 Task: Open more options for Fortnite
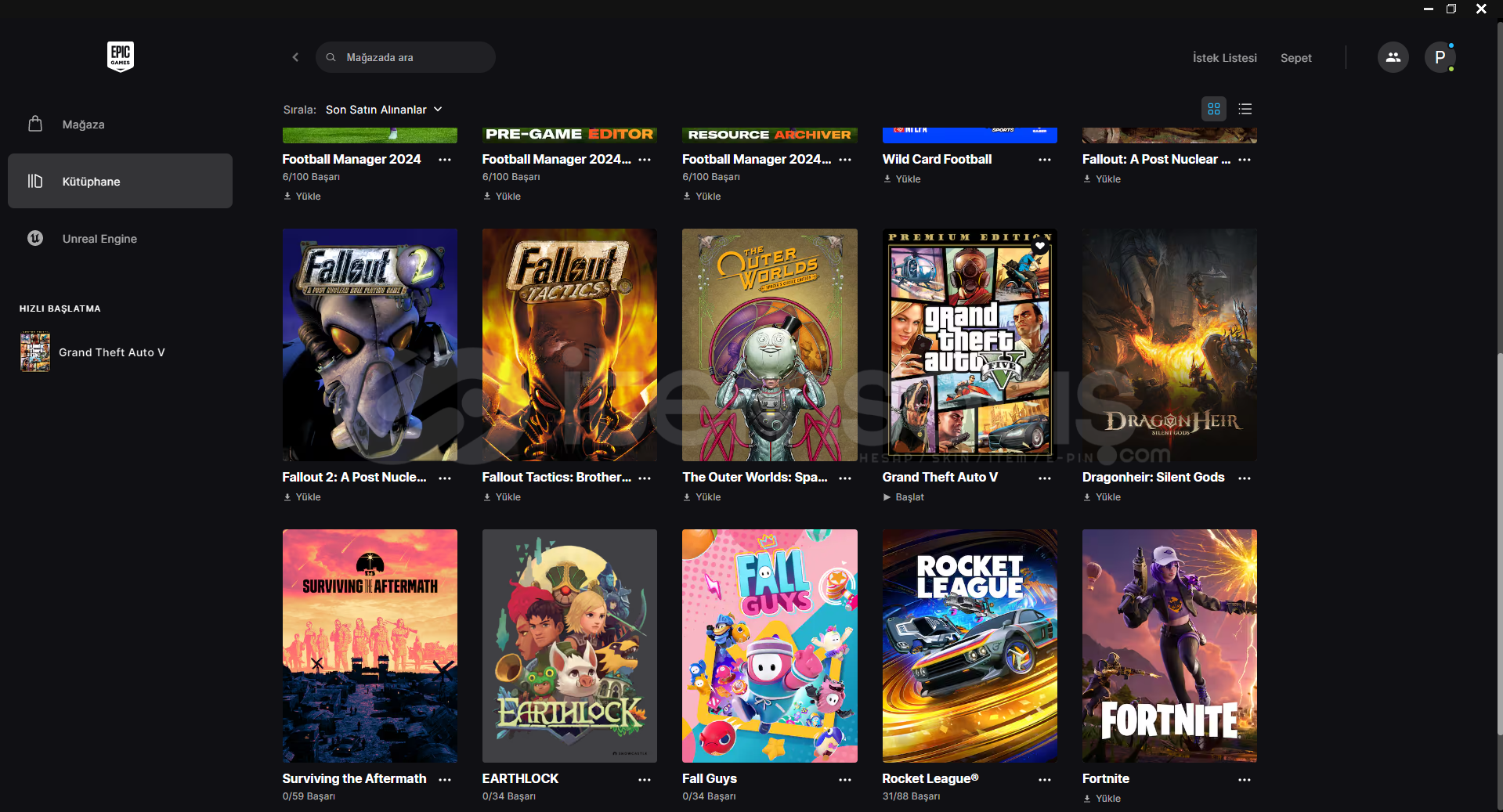pos(1245,780)
